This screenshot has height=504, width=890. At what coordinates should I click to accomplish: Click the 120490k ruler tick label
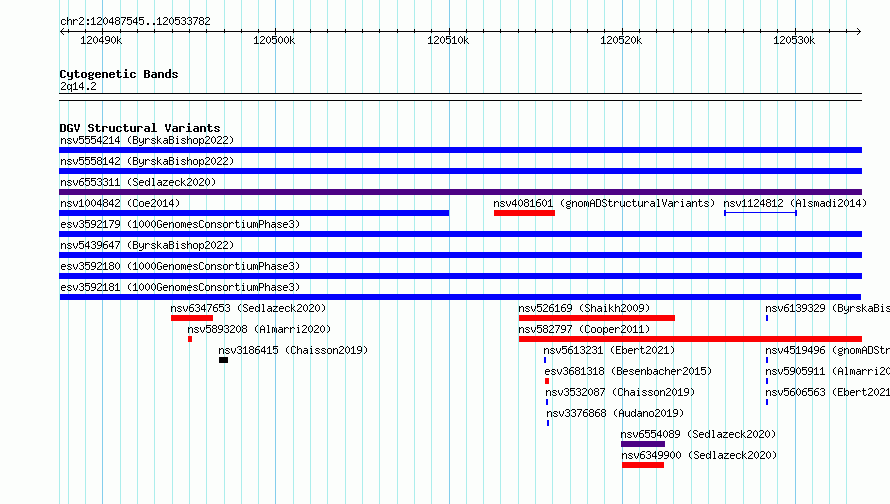coord(101,40)
